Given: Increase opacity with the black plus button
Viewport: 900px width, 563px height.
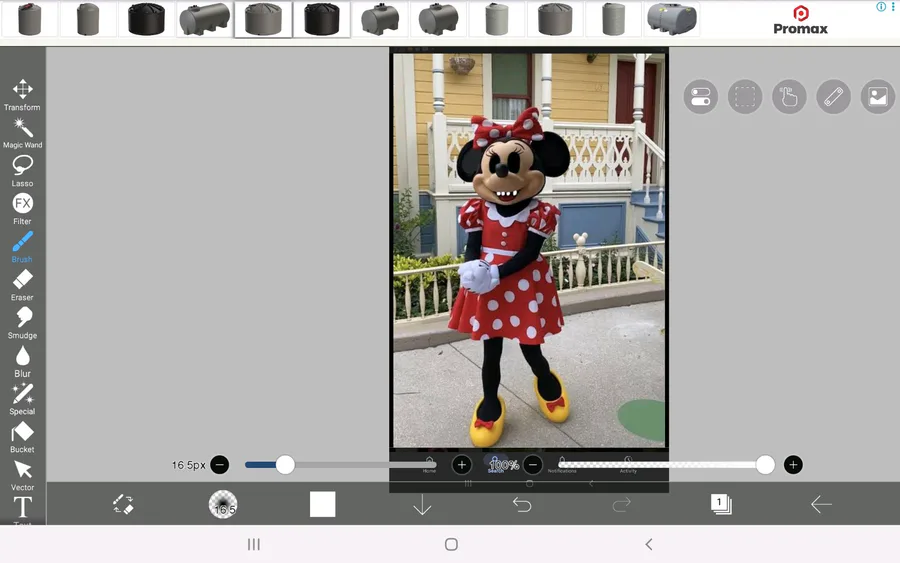Looking at the screenshot, I should [793, 464].
